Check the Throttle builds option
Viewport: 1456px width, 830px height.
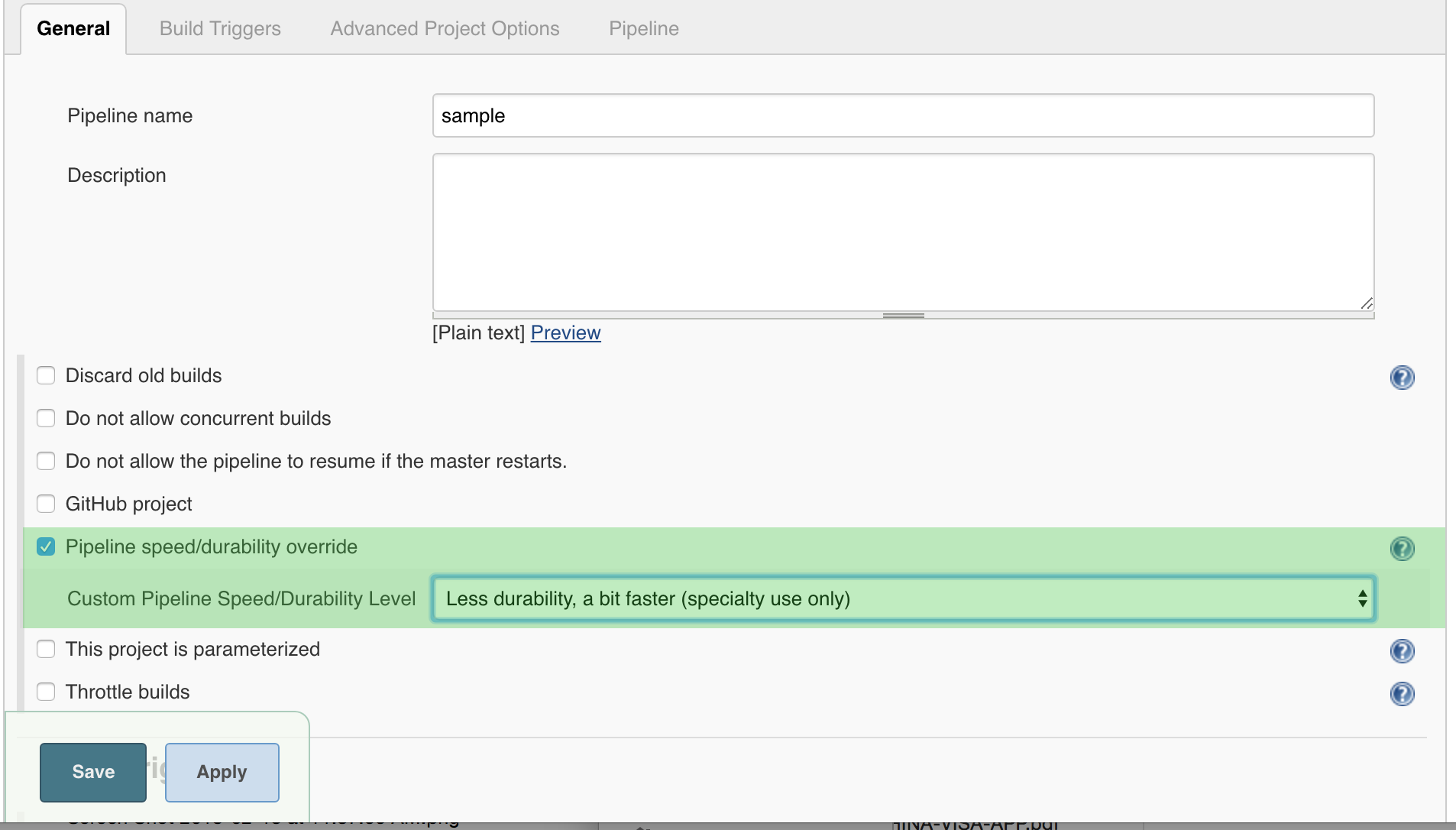click(46, 692)
